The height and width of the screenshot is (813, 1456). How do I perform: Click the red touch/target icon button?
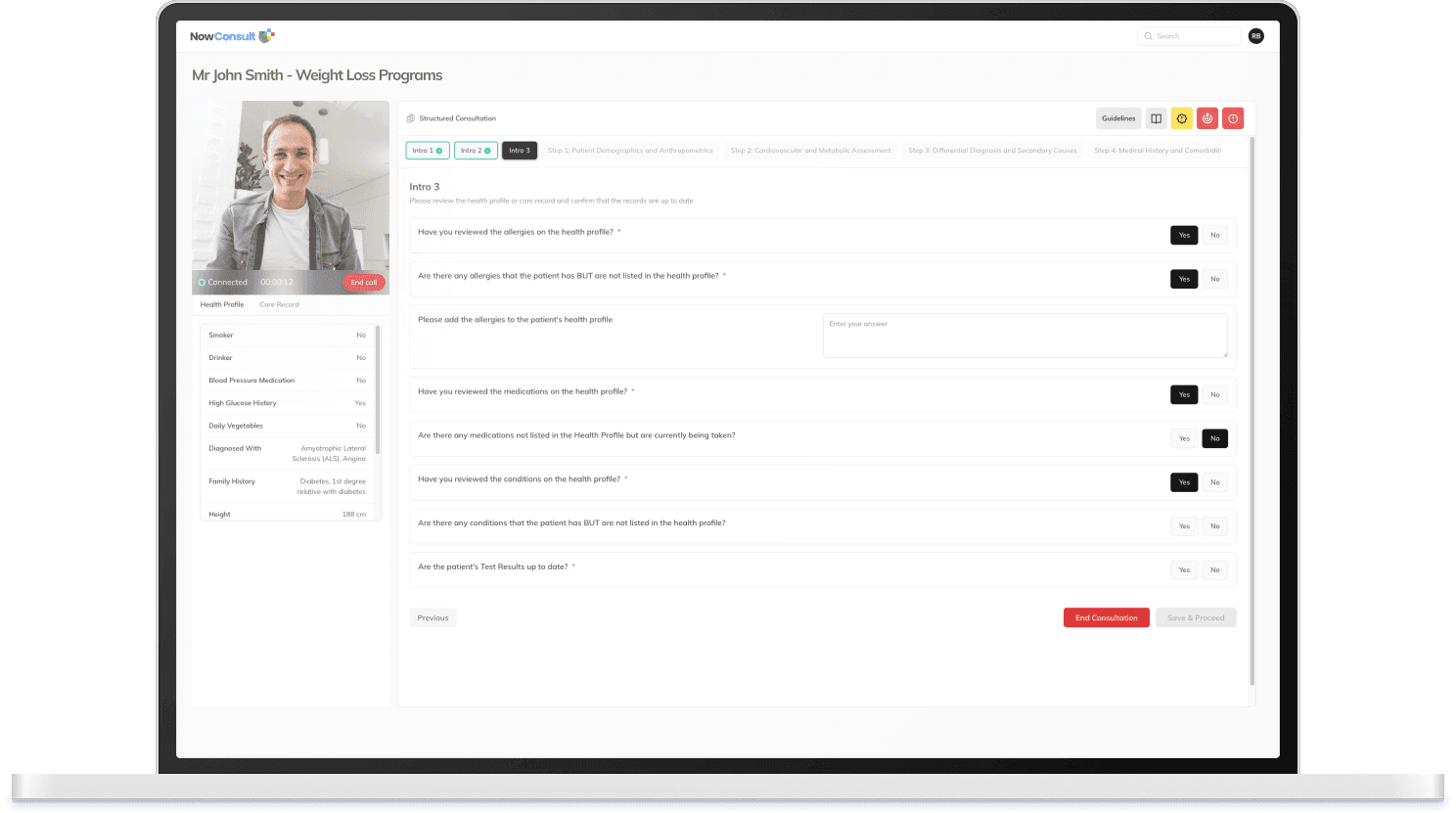coord(1207,118)
